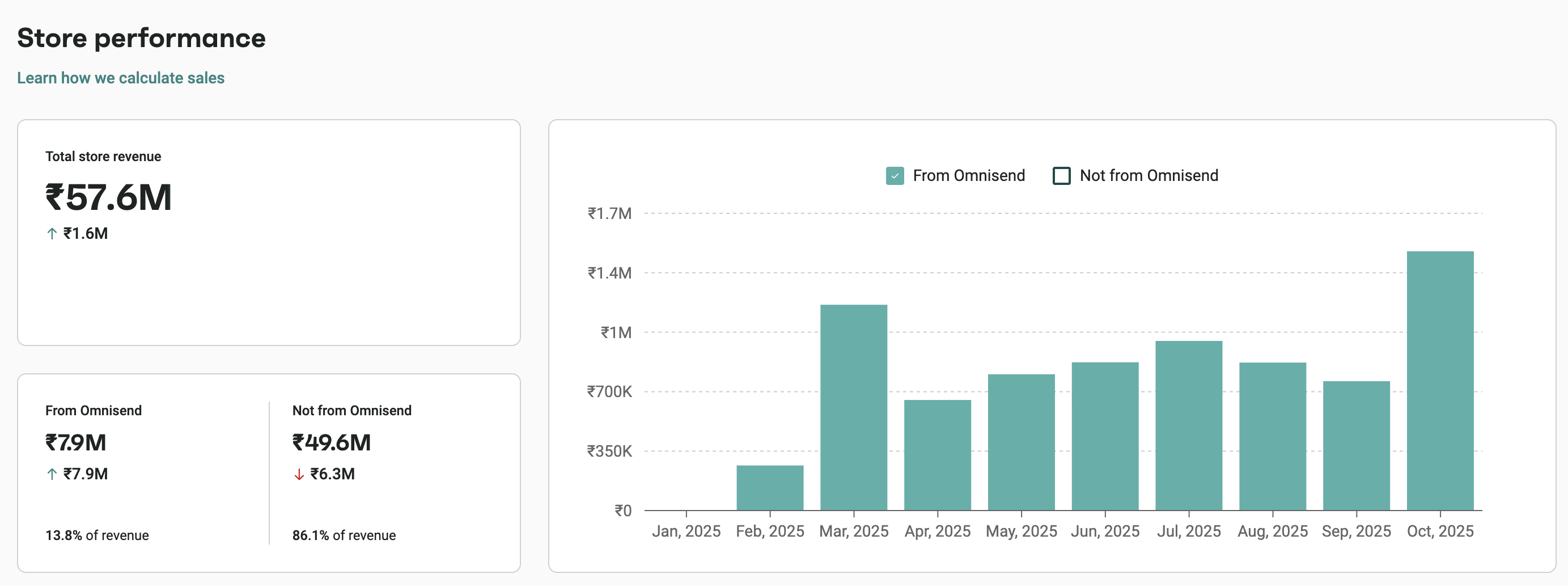Click the red down arrow beside ₹6.3M
This screenshot has width=1568, height=586.
pos(299,474)
